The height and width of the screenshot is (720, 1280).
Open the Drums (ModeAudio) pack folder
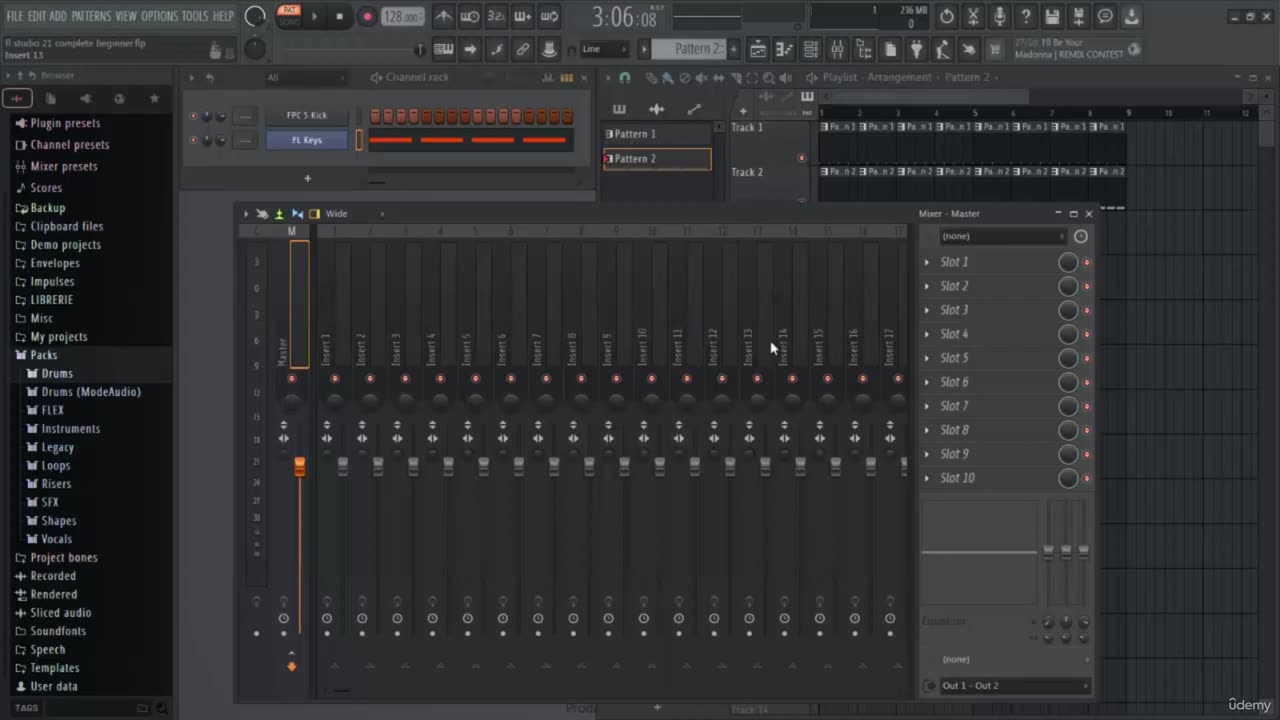[91, 392]
